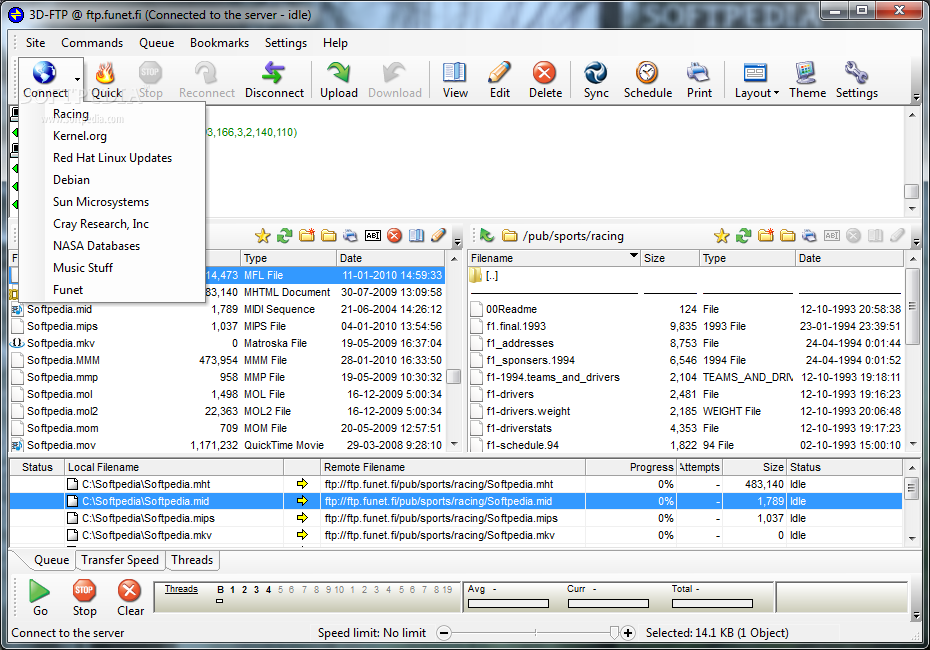Click the Delete red X toolbar icon
This screenshot has width=930, height=650.
point(544,73)
